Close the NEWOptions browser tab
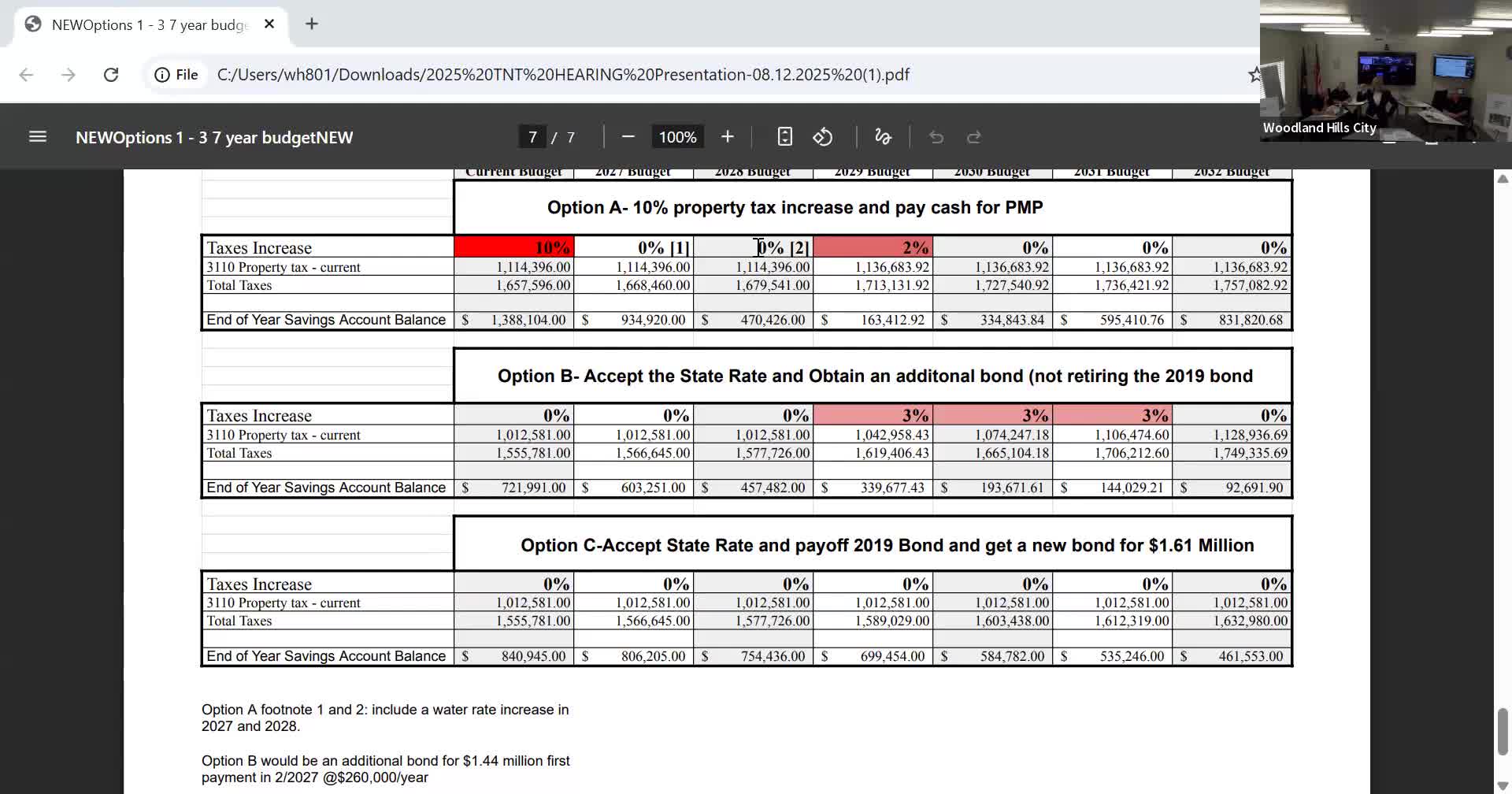The image size is (1512, 794). (269, 24)
